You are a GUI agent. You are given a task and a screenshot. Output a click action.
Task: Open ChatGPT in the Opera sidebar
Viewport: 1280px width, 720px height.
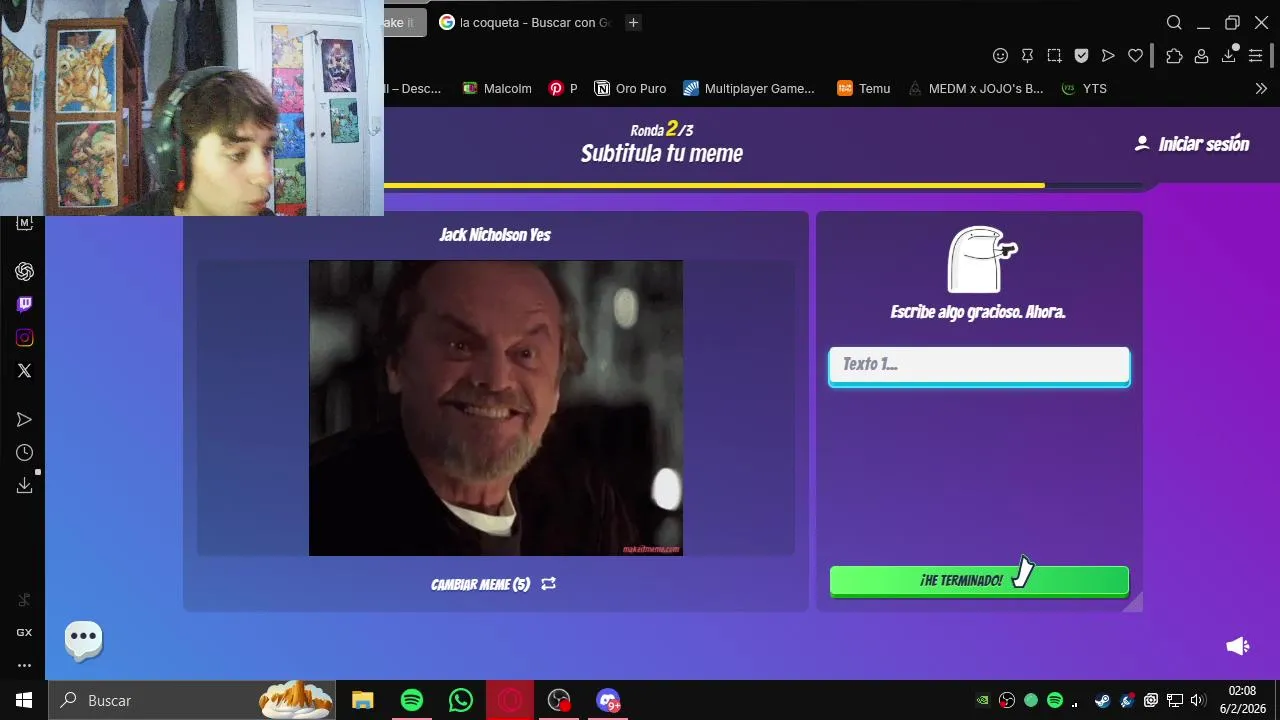pos(25,272)
